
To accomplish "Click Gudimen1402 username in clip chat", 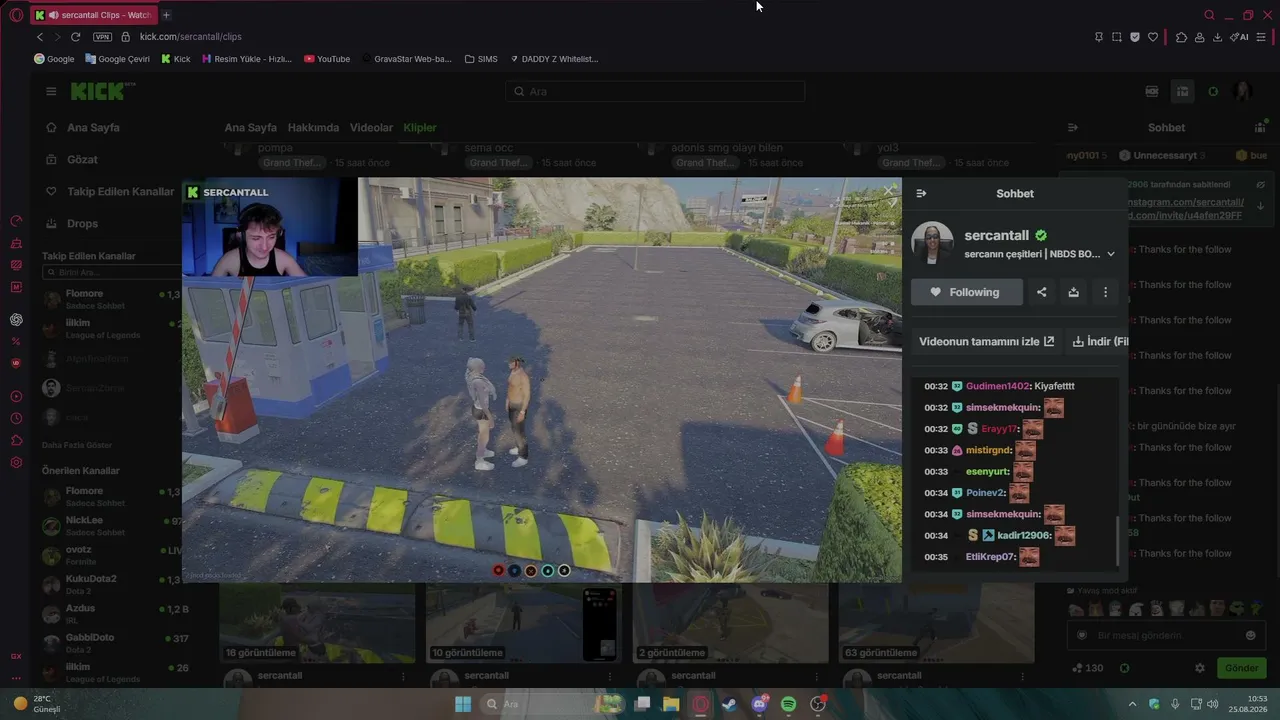I will click(x=997, y=386).
